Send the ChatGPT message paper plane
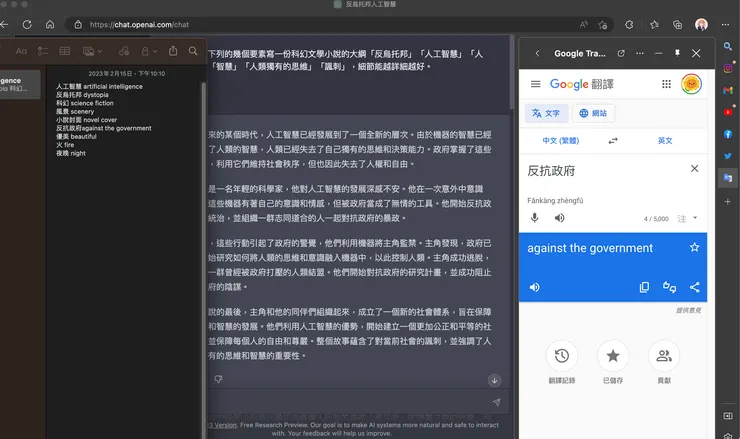Viewport: 740px width, 439px height. click(x=496, y=402)
